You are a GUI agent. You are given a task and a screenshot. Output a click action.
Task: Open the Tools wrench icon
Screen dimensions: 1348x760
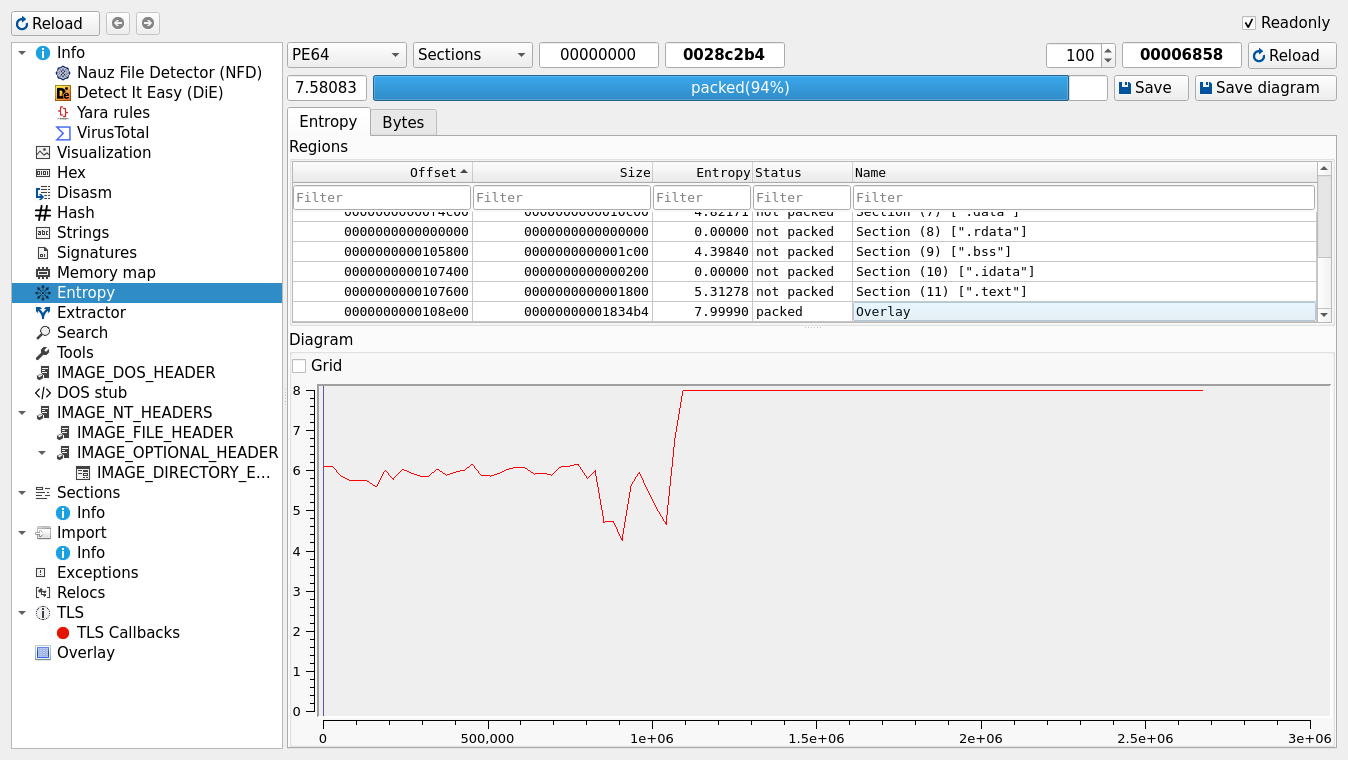[x=43, y=353]
